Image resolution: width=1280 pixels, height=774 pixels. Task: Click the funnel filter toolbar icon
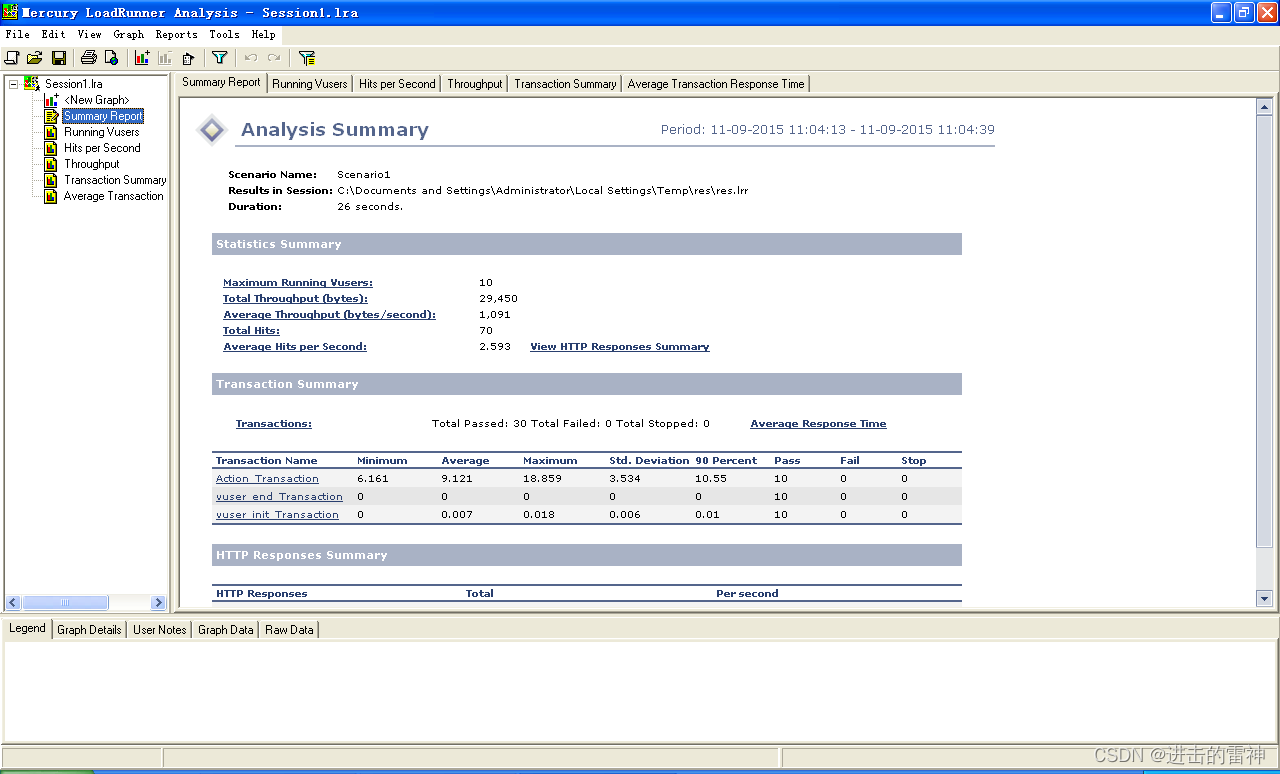coord(219,58)
